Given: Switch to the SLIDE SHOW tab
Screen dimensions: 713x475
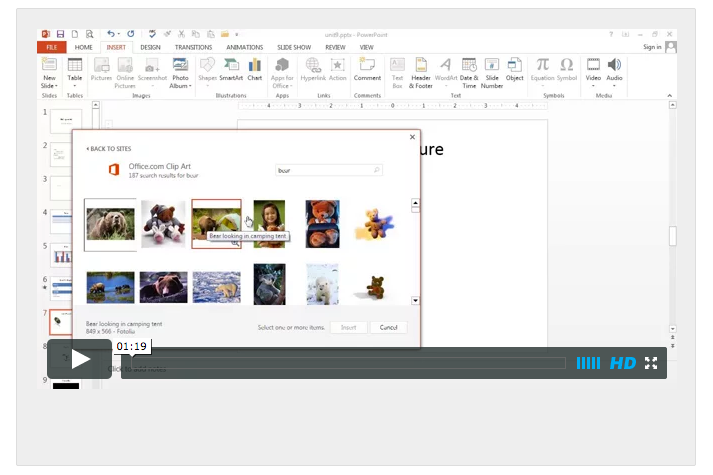Looking at the screenshot, I should click(x=294, y=47).
